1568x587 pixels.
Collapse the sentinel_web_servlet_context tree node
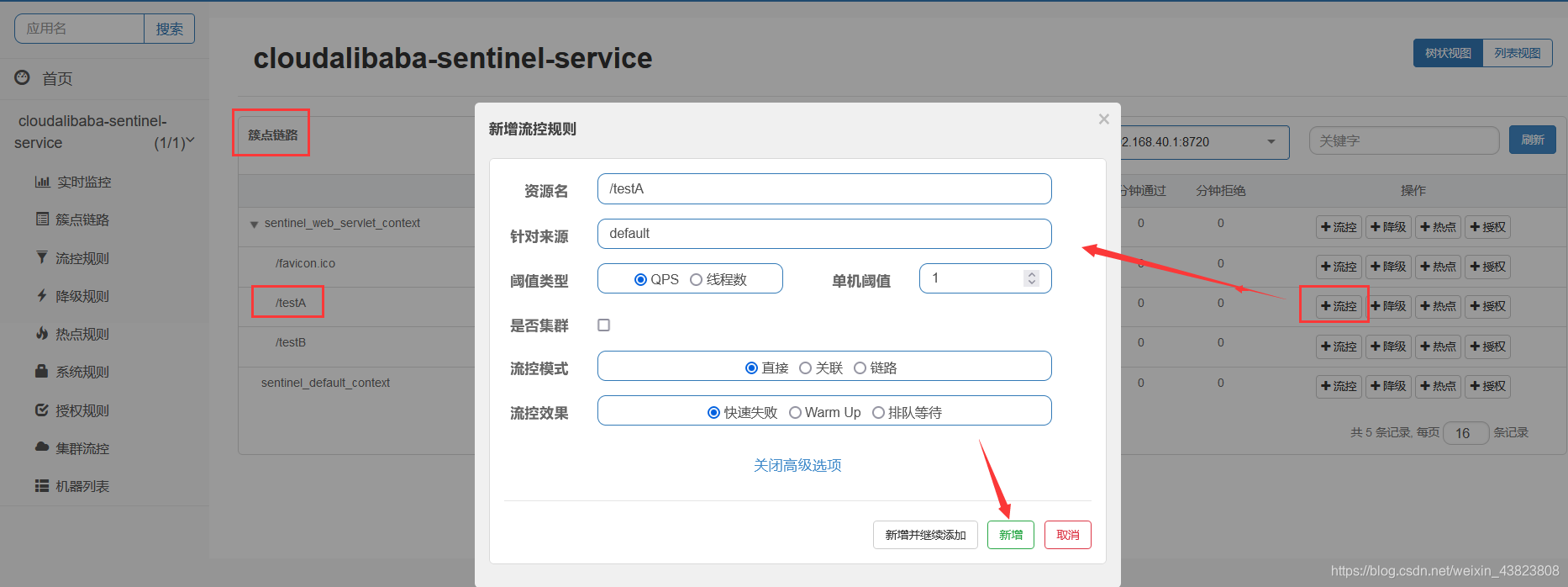[x=254, y=225]
